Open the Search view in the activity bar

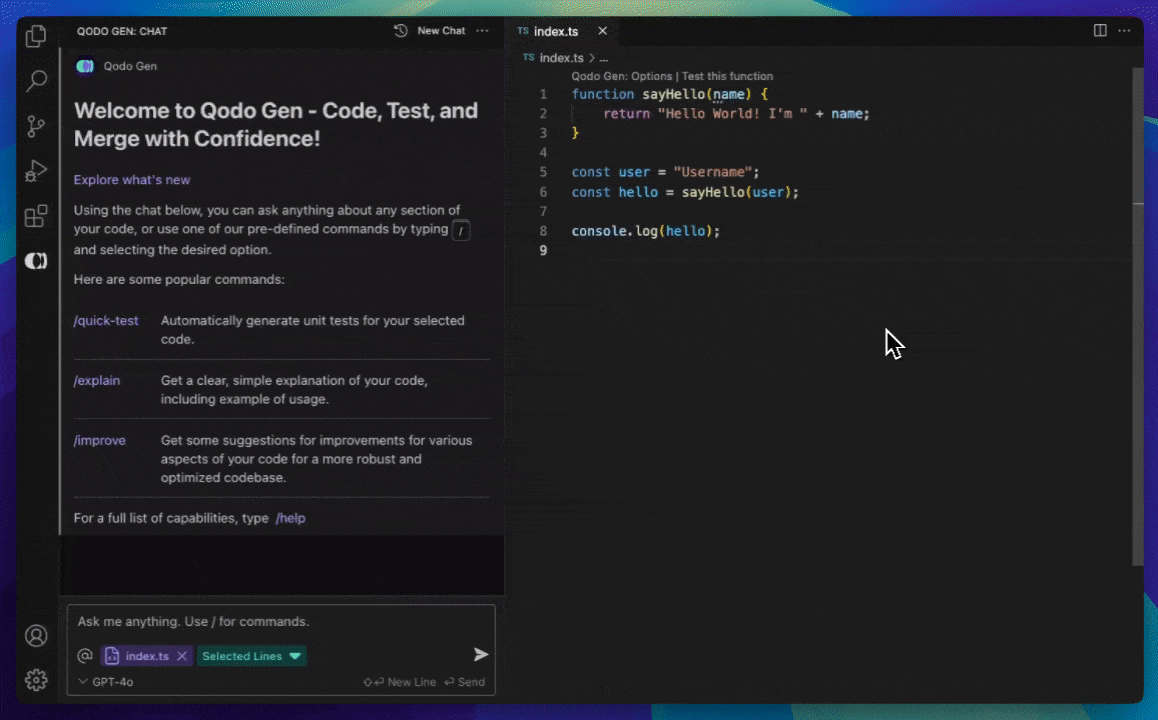click(35, 80)
